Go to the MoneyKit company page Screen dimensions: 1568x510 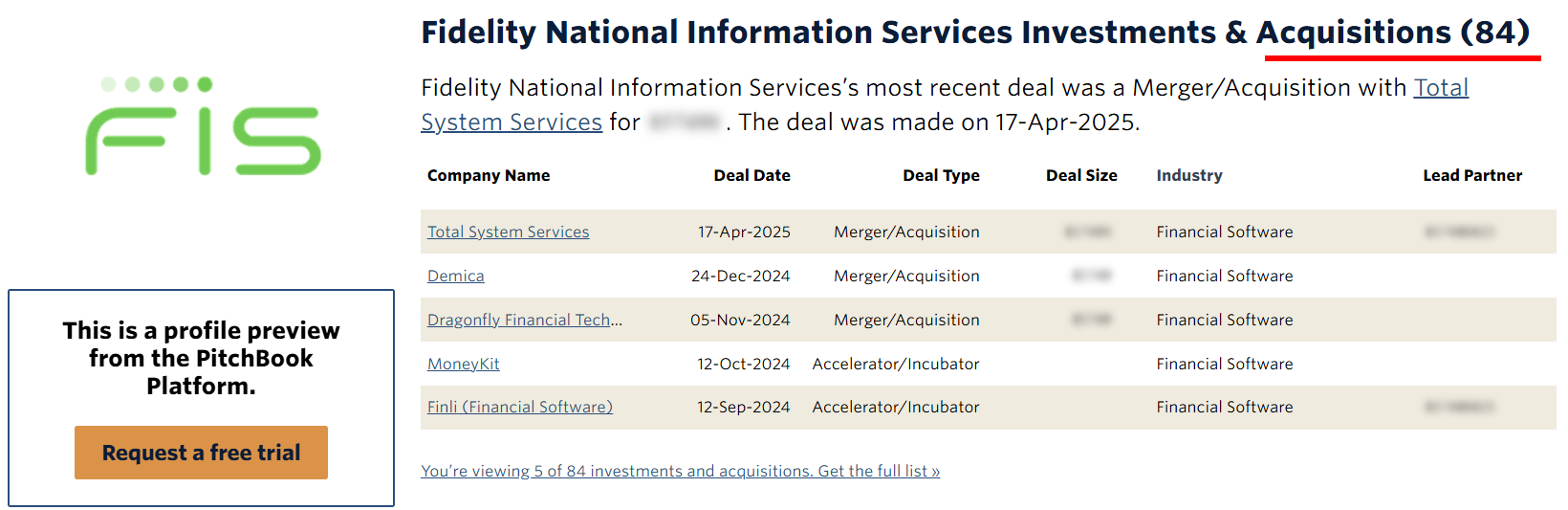pos(463,364)
